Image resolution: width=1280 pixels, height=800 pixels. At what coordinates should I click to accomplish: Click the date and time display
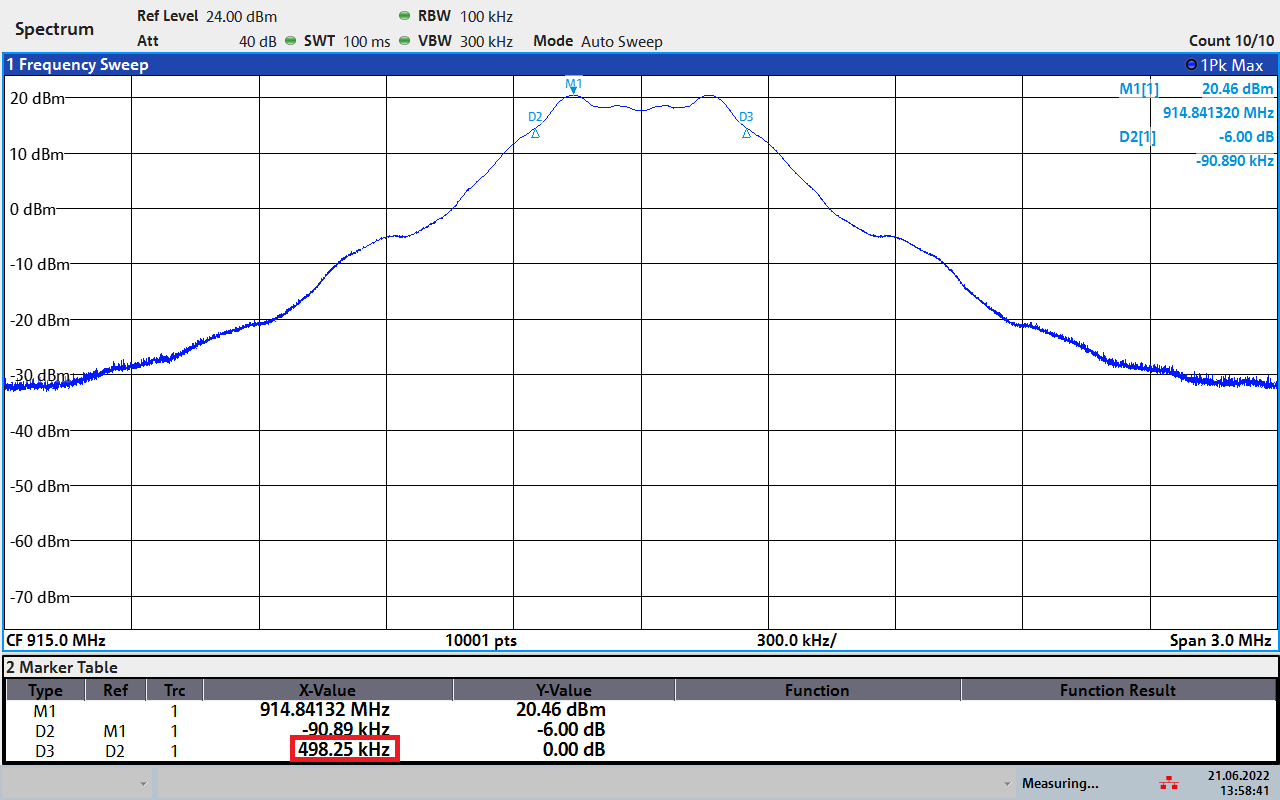click(1240, 782)
